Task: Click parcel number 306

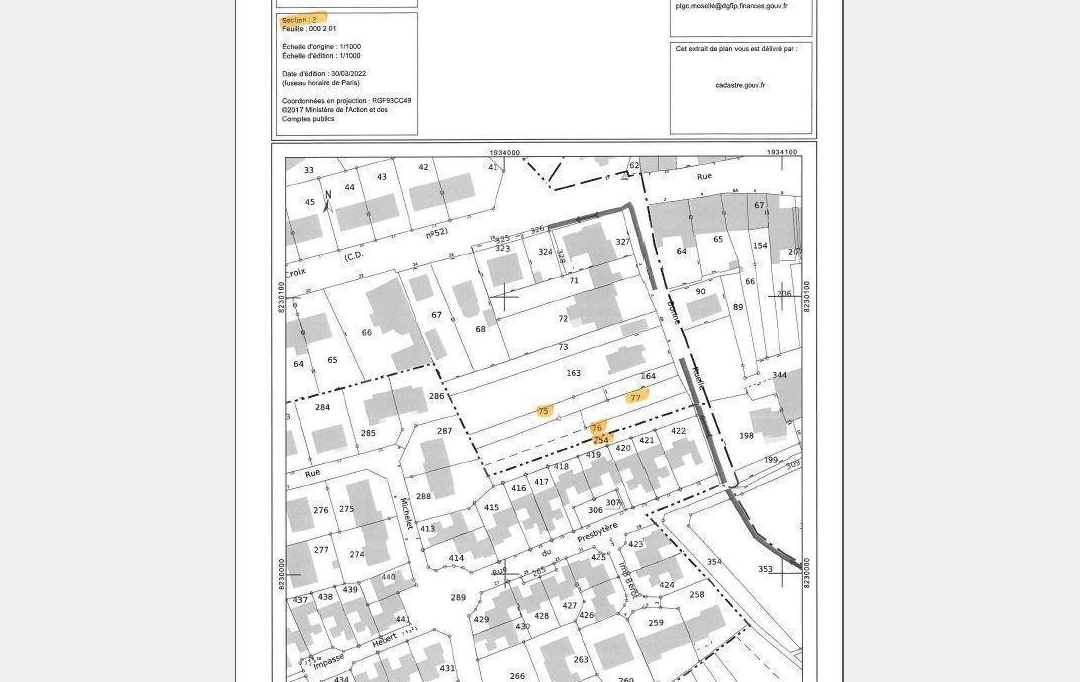Action: pos(596,510)
